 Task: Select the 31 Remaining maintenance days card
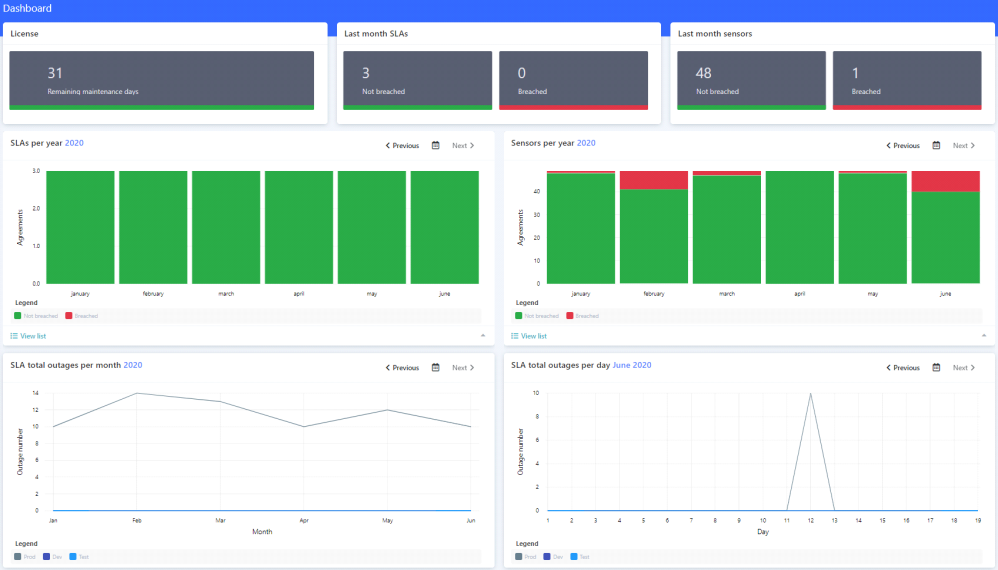(162, 80)
